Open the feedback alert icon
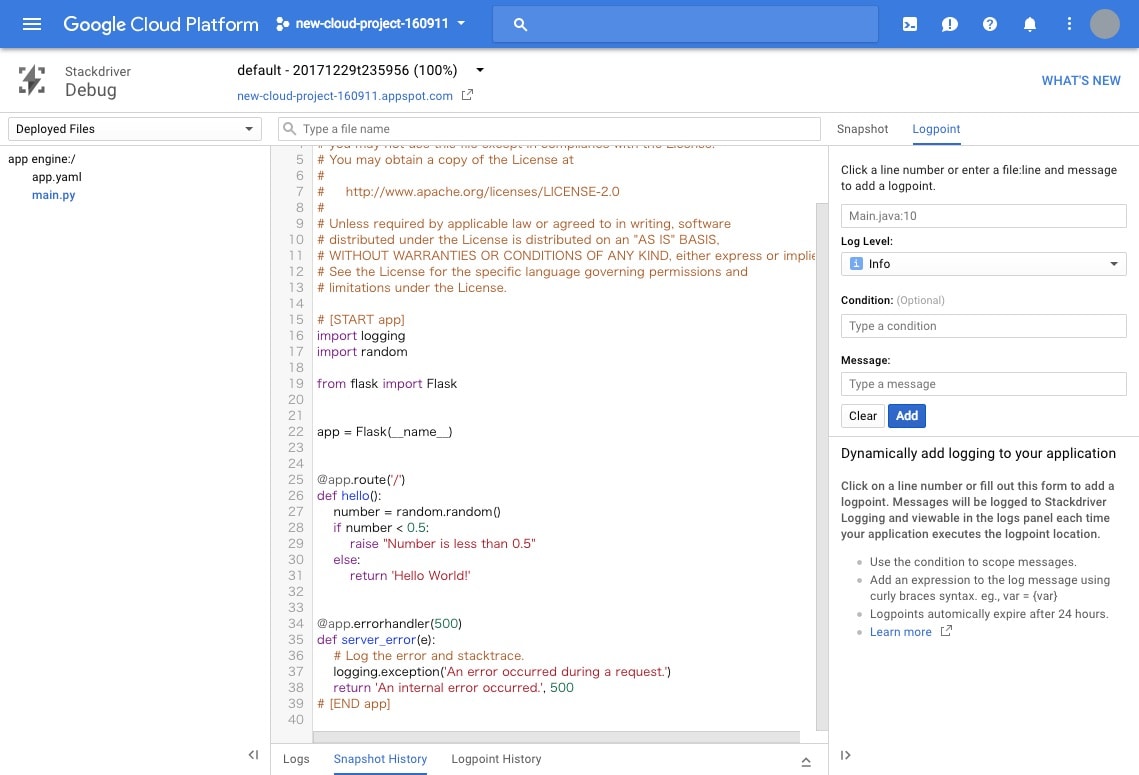Screen dimensions: 1139x775 coord(949,24)
